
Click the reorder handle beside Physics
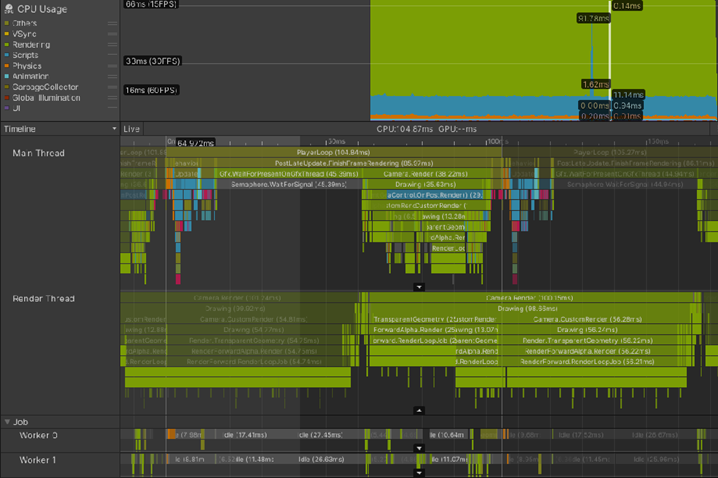point(112,66)
